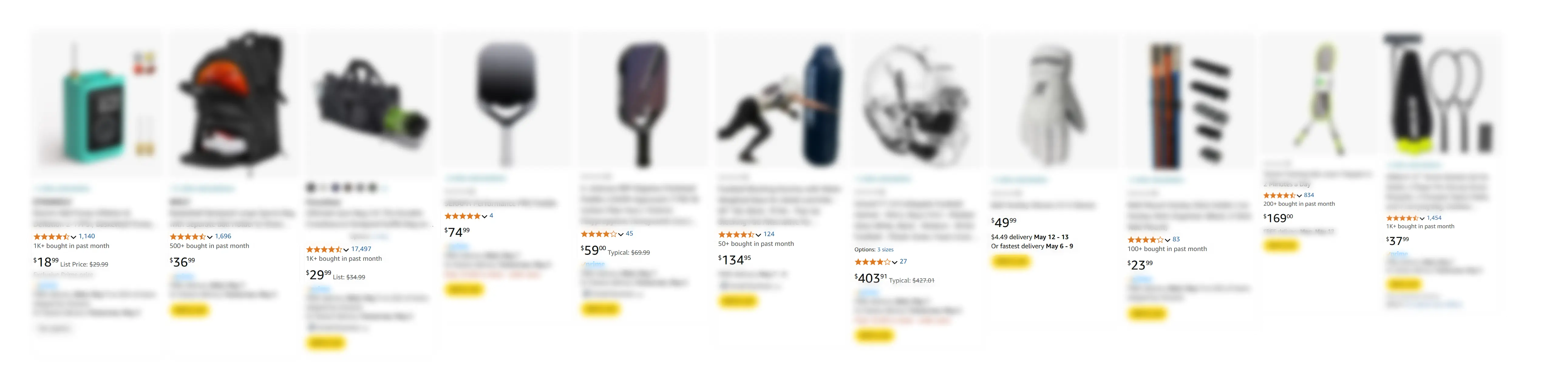Open the 1,696 reviews link
Screen dimensions: 1568x382
click(223, 236)
